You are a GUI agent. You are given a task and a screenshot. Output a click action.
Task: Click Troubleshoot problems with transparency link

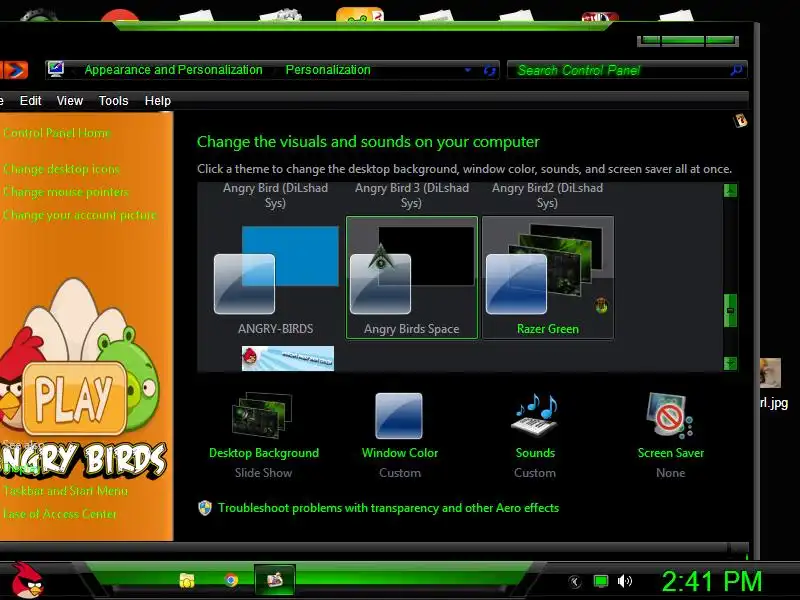[x=389, y=508]
